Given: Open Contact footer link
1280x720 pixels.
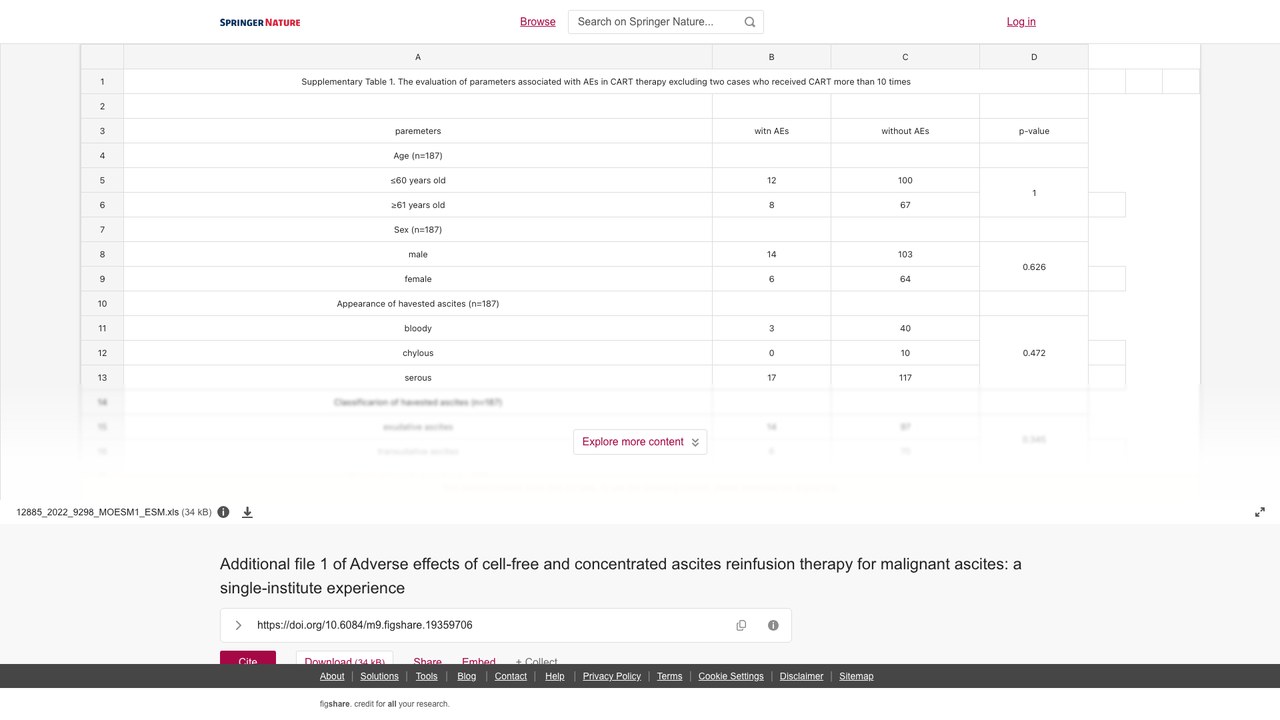Looking at the screenshot, I should (x=511, y=676).
